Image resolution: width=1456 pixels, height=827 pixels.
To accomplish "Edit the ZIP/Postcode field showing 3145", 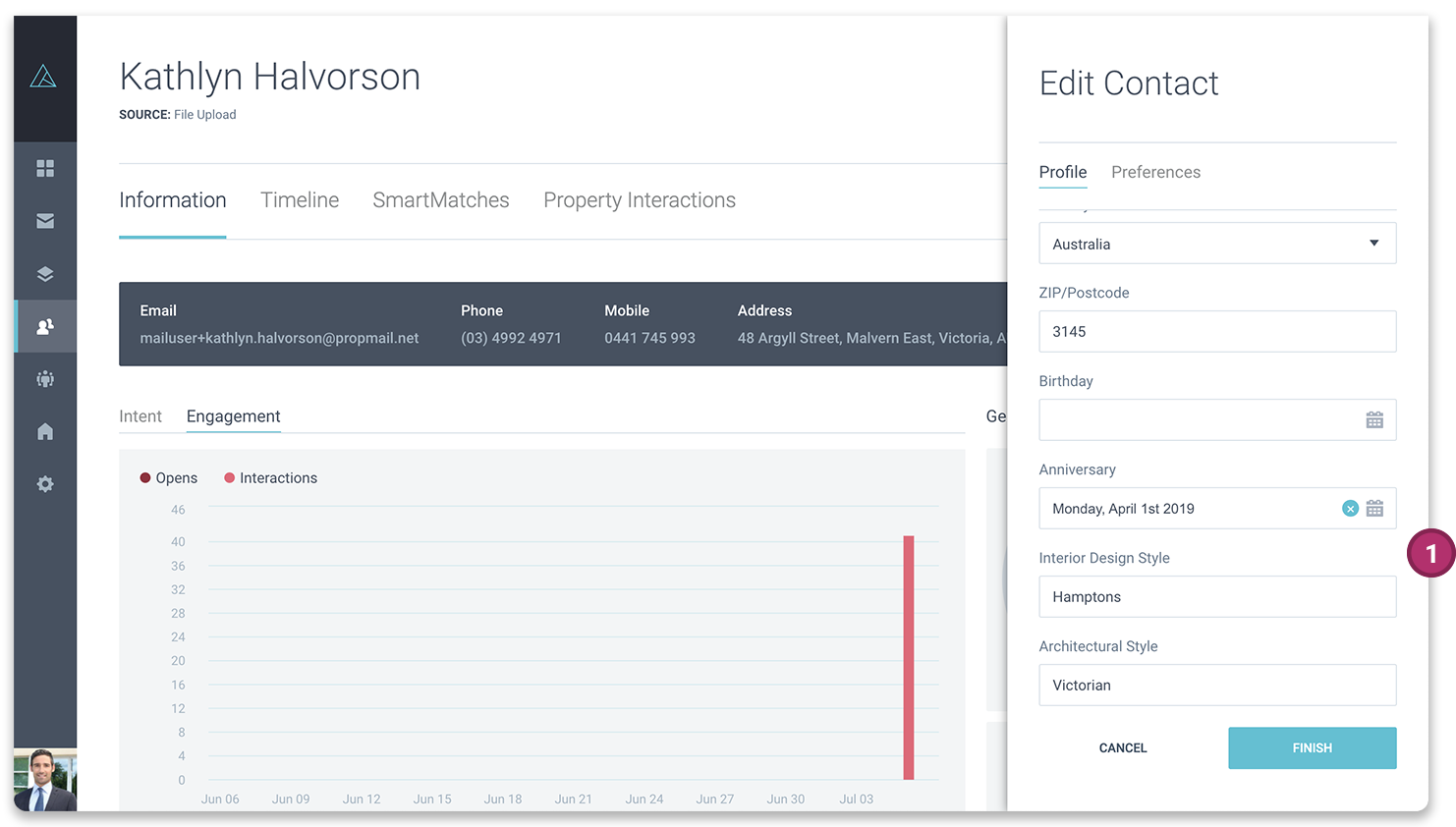I will tap(1217, 331).
